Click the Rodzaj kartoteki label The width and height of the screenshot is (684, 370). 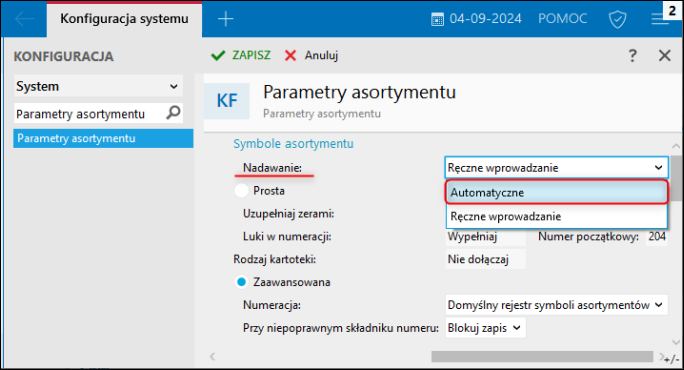pos(274,259)
